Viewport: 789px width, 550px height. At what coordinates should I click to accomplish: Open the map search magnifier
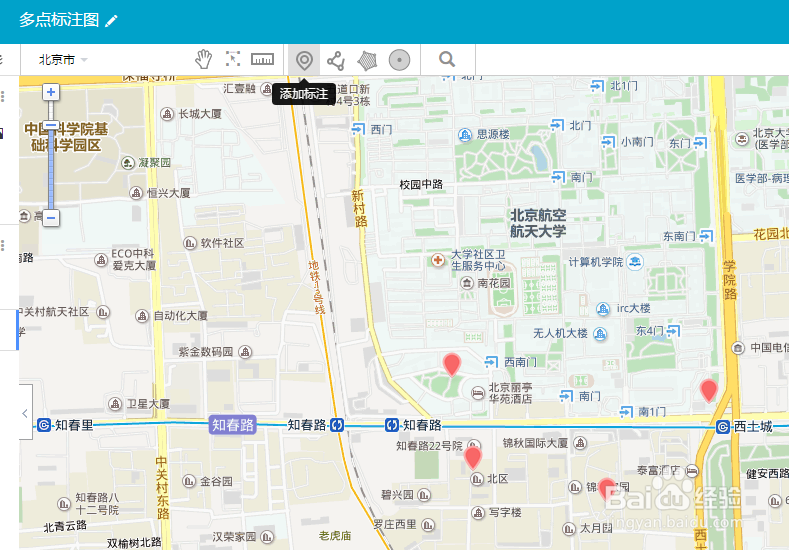tap(447, 59)
